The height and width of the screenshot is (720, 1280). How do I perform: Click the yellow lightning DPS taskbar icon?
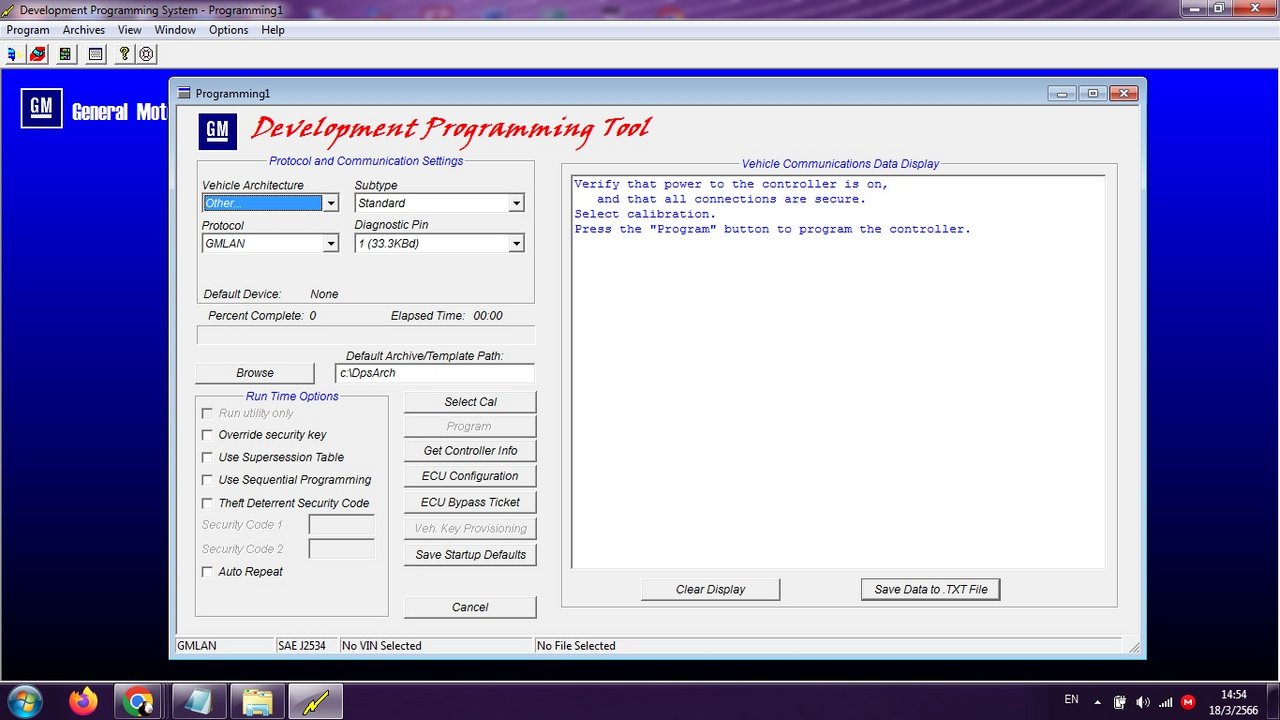pyautogui.click(x=315, y=702)
